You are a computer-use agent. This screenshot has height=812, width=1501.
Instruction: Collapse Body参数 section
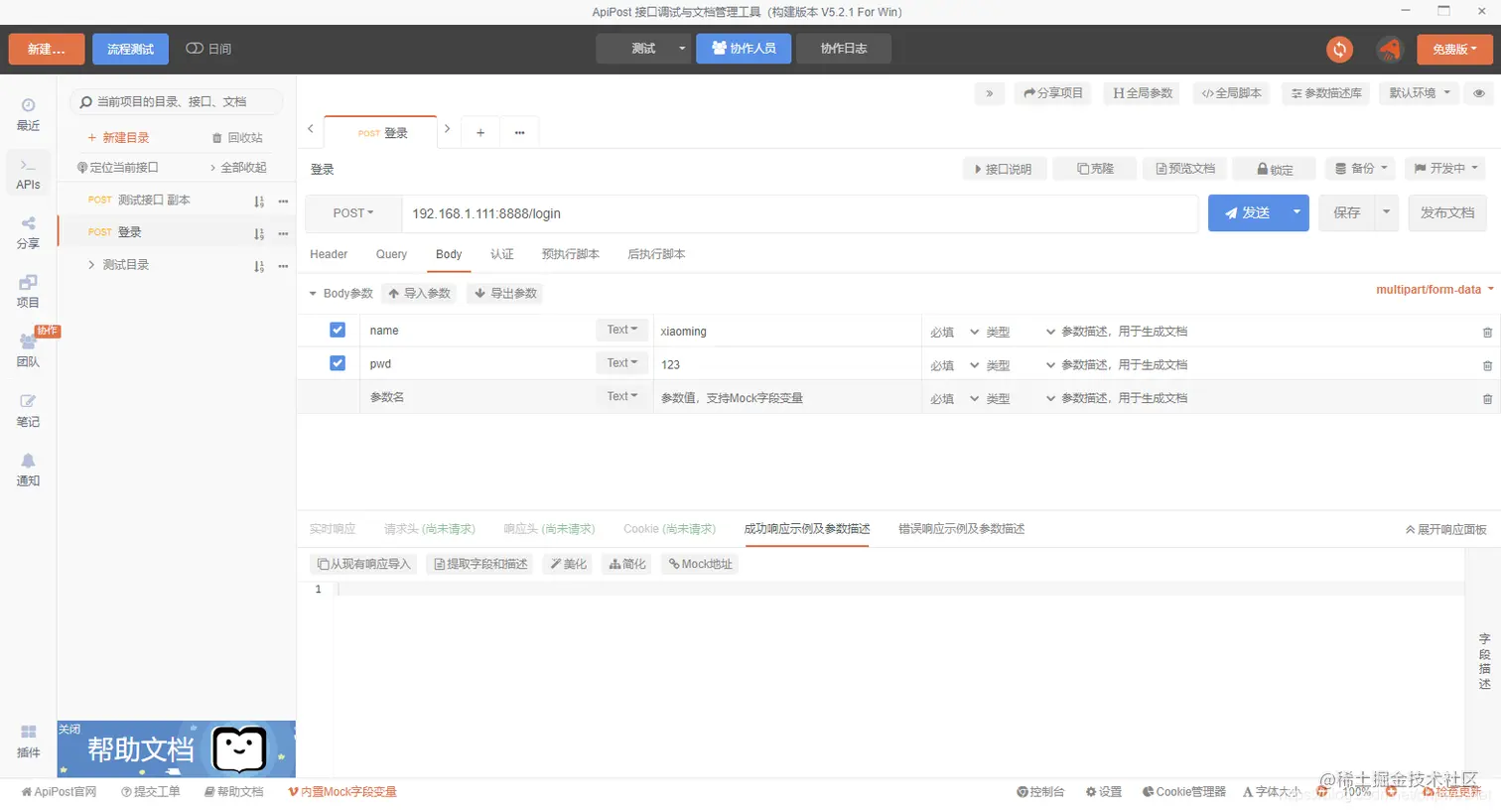313,294
